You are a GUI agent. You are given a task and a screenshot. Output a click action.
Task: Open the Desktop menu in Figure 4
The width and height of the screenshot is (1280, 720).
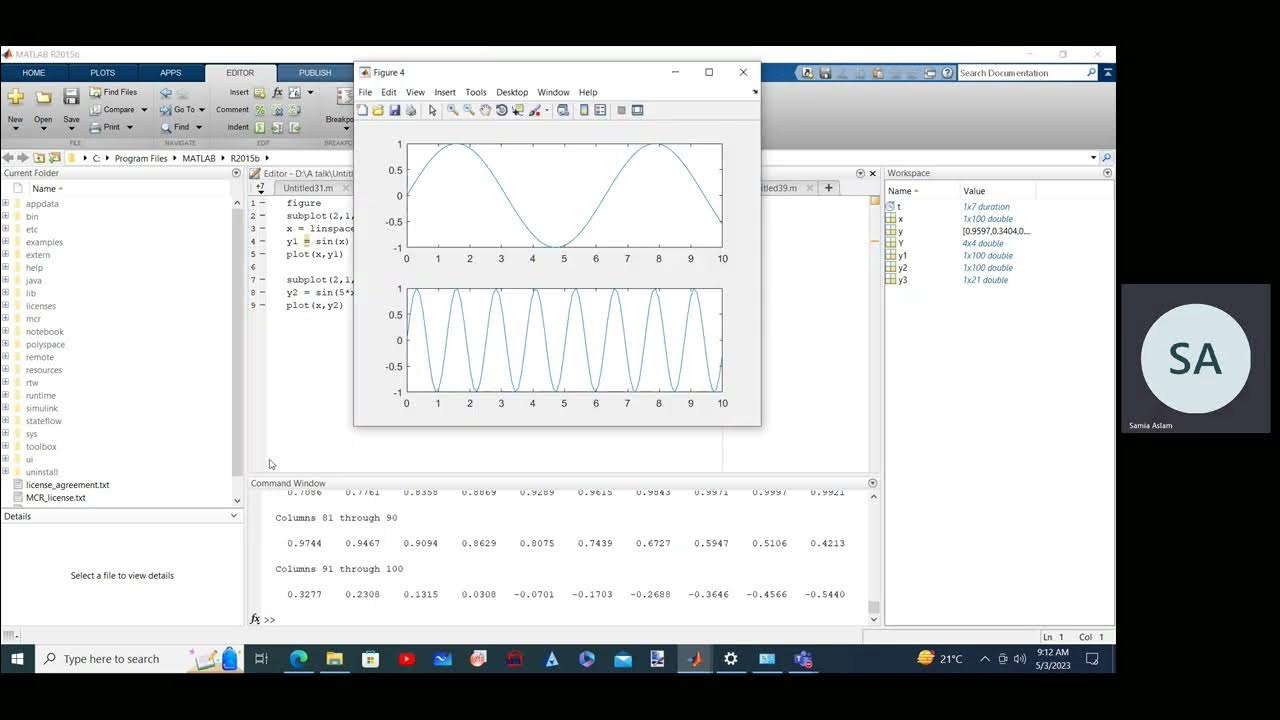pyautogui.click(x=512, y=92)
